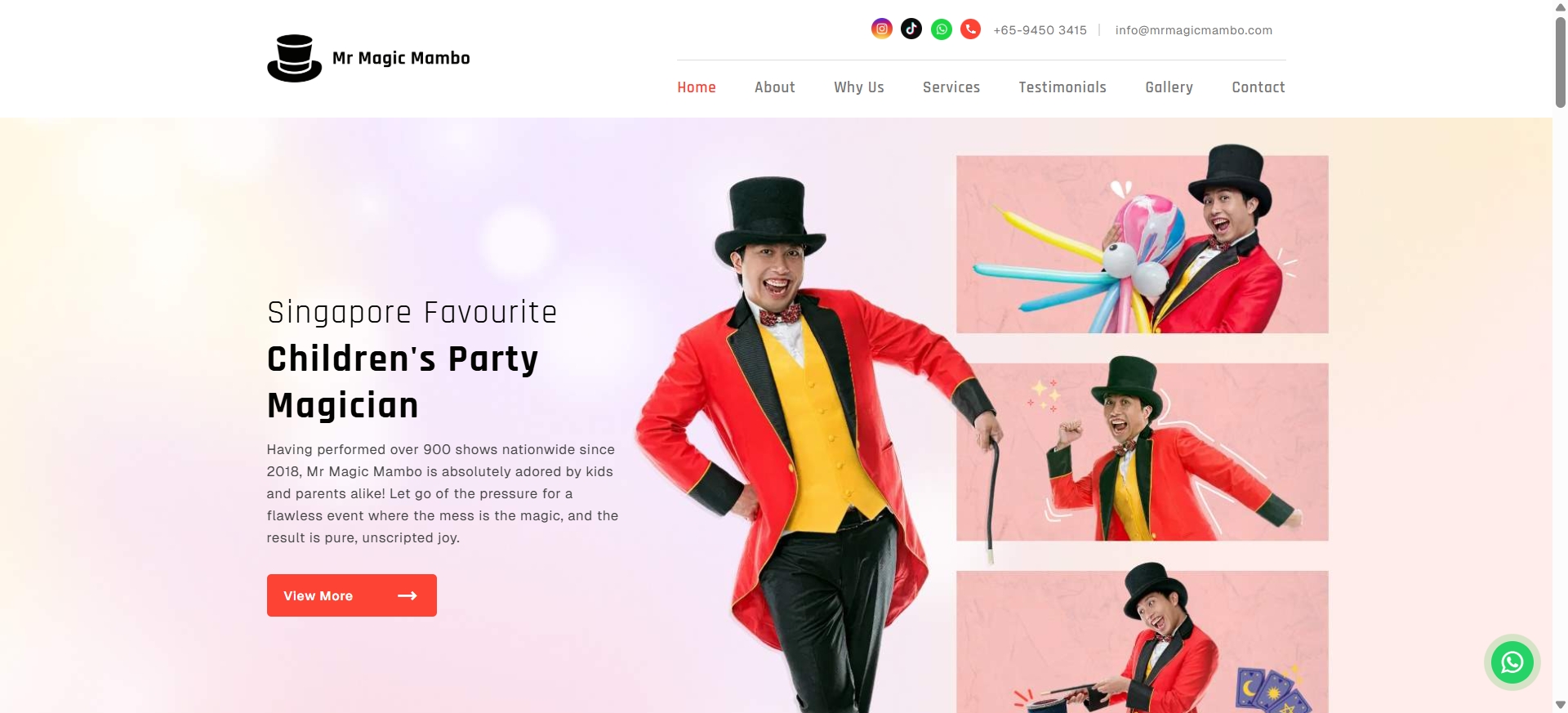1568x713 pixels.
Task: Open the floating WhatsApp chat bubble
Action: [1512, 662]
